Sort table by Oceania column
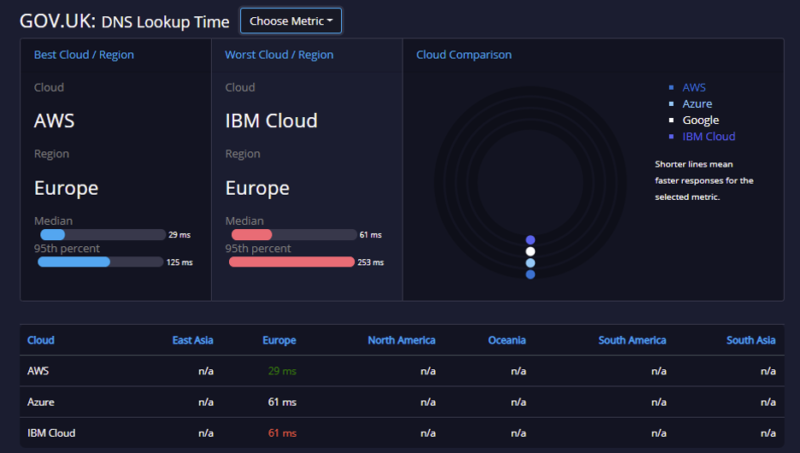 [507, 340]
